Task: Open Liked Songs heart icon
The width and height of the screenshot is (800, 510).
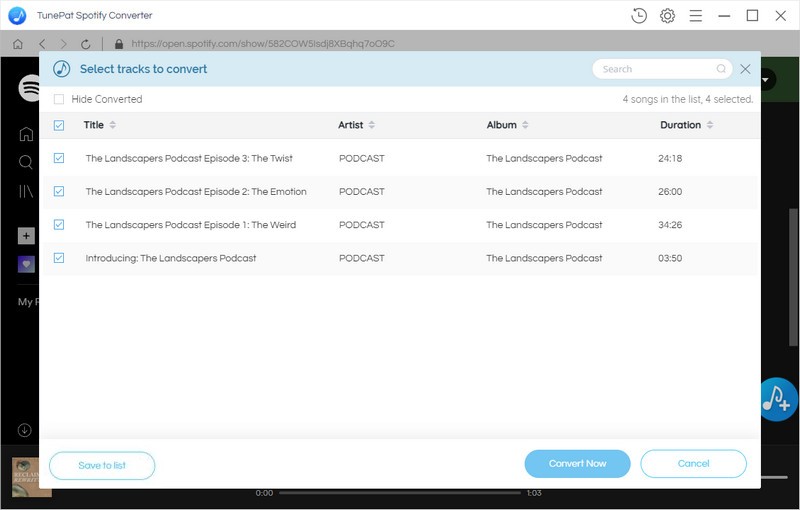Action: click(x=27, y=264)
